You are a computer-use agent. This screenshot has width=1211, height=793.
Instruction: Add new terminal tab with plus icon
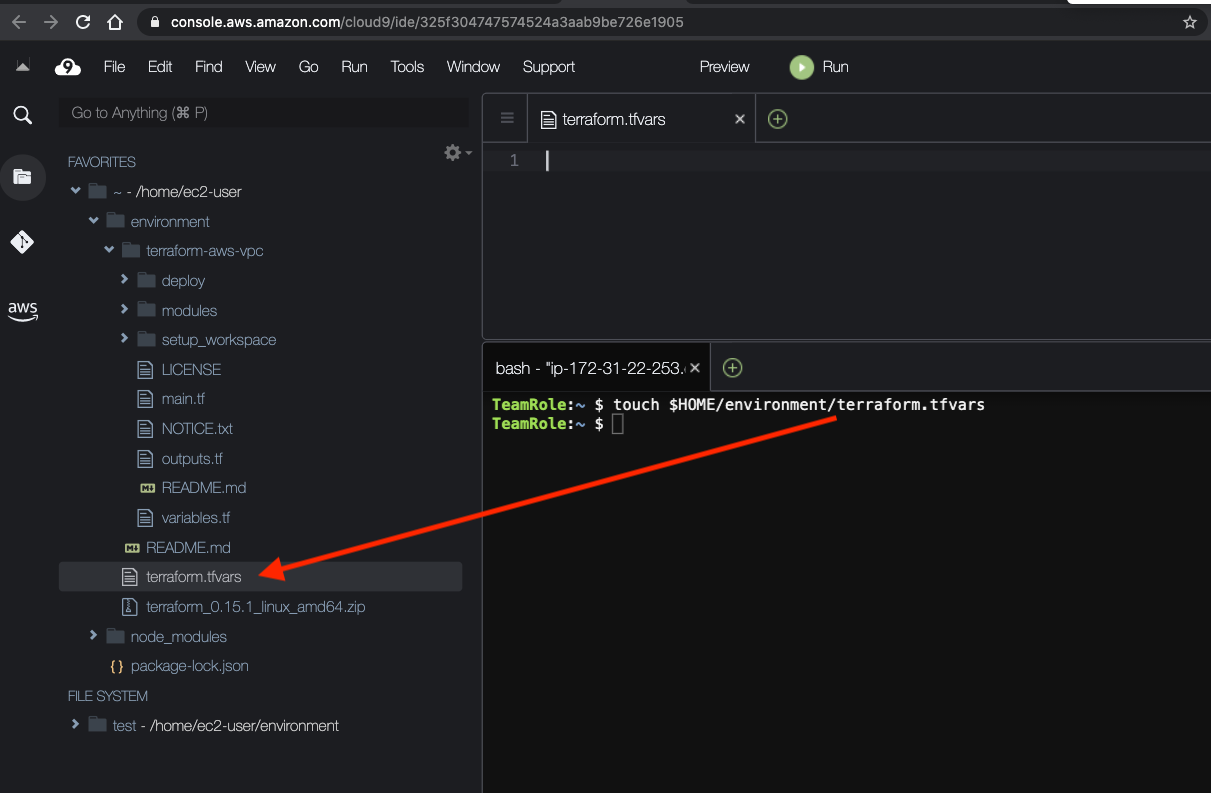click(732, 368)
